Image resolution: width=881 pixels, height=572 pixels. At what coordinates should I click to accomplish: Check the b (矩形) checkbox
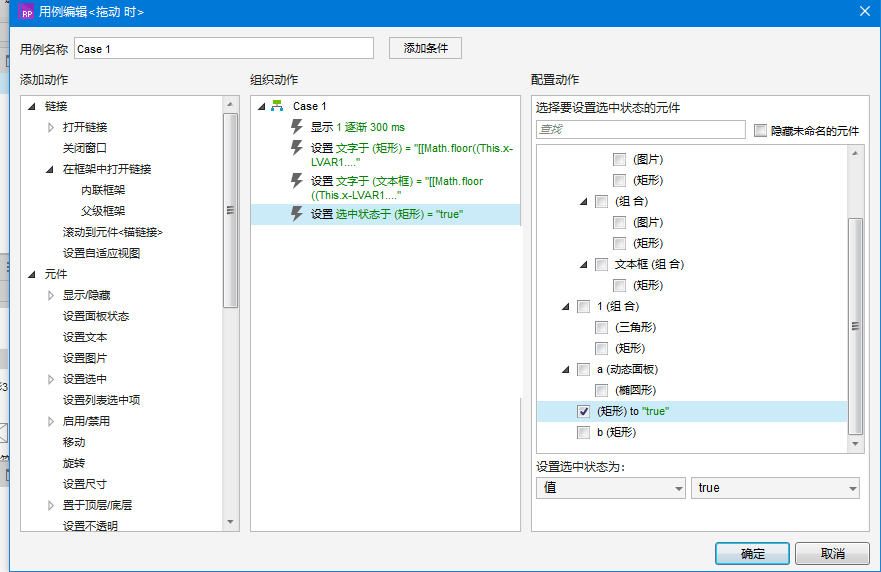coord(583,432)
